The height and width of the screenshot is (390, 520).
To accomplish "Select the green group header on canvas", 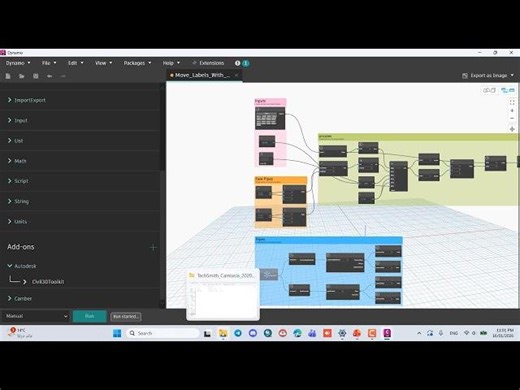I will [x=418, y=137].
